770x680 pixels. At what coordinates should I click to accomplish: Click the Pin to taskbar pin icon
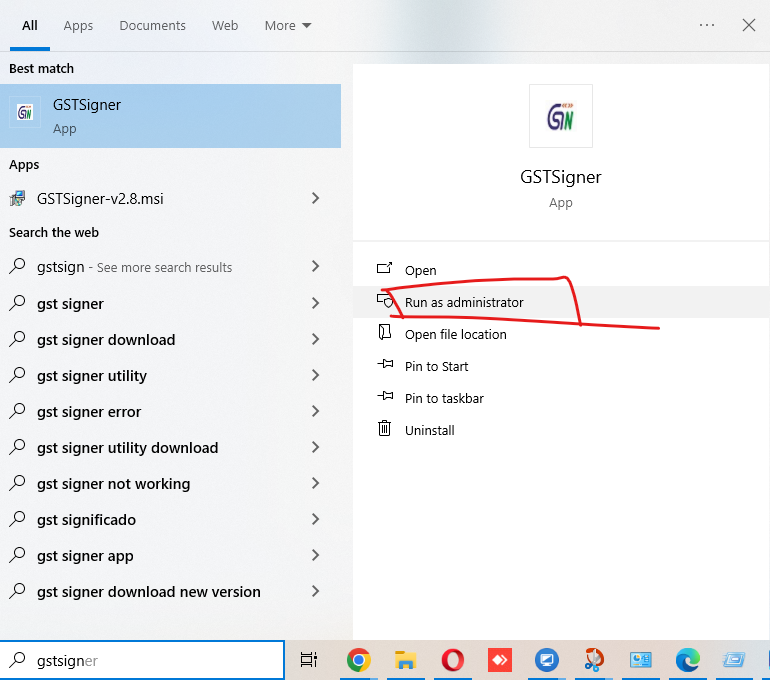click(x=385, y=396)
